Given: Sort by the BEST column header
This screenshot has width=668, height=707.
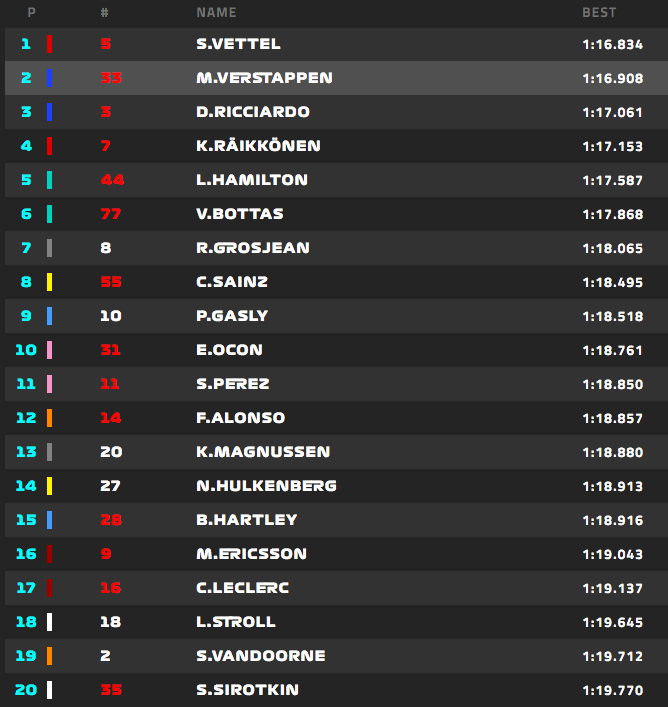Looking at the screenshot, I should (599, 13).
